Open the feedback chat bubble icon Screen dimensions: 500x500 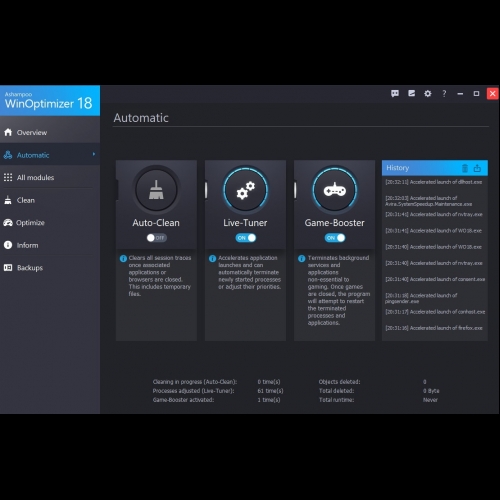[x=395, y=94]
